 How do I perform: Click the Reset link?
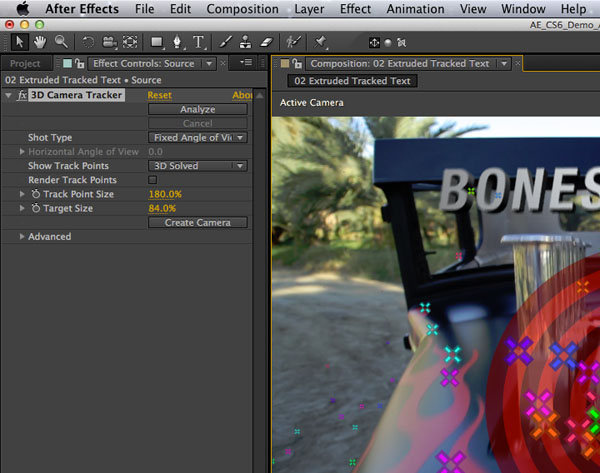pyautogui.click(x=160, y=95)
